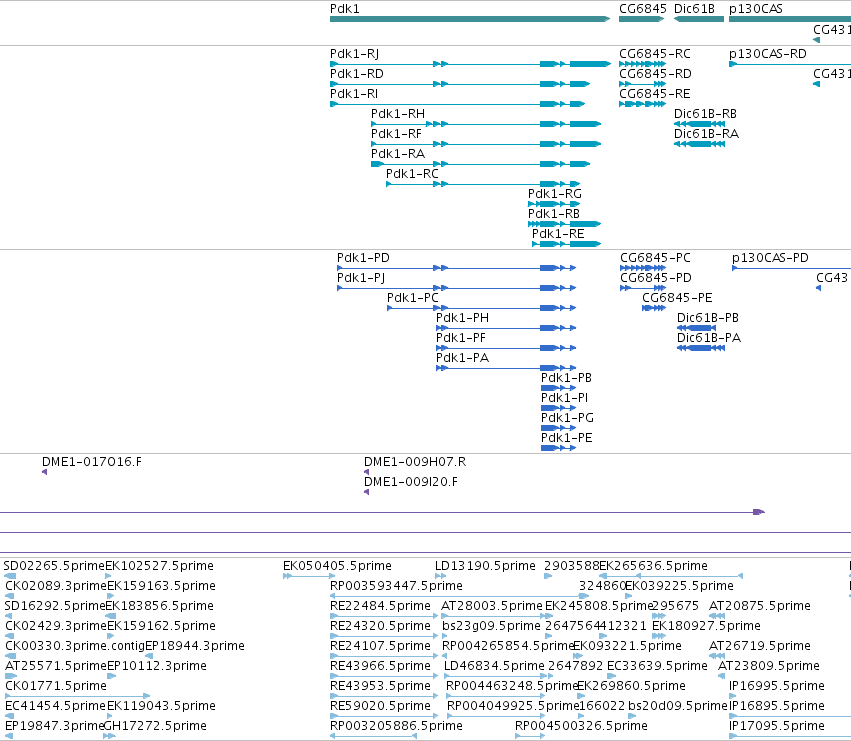Click EST RE24320.5prime
This screenshot has width=851, height=741.
coord(380,626)
